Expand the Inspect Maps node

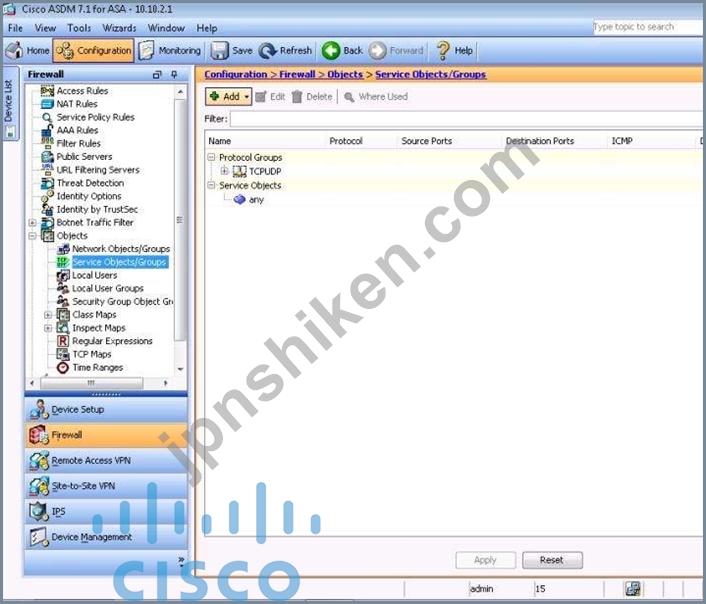click(x=48, y=328)
